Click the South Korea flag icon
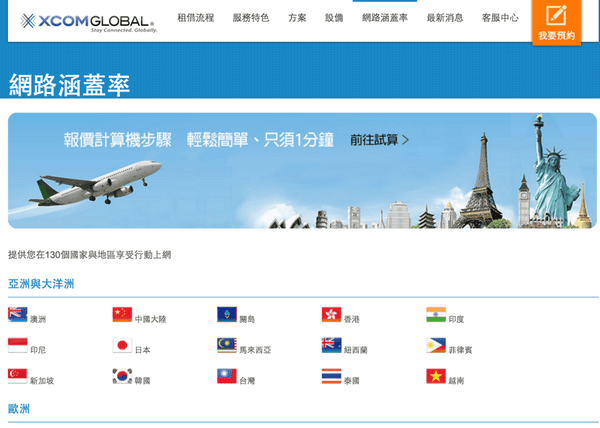The height and width of the screenshot is (428, 600). pyautogui.click(x=122, y=377)
